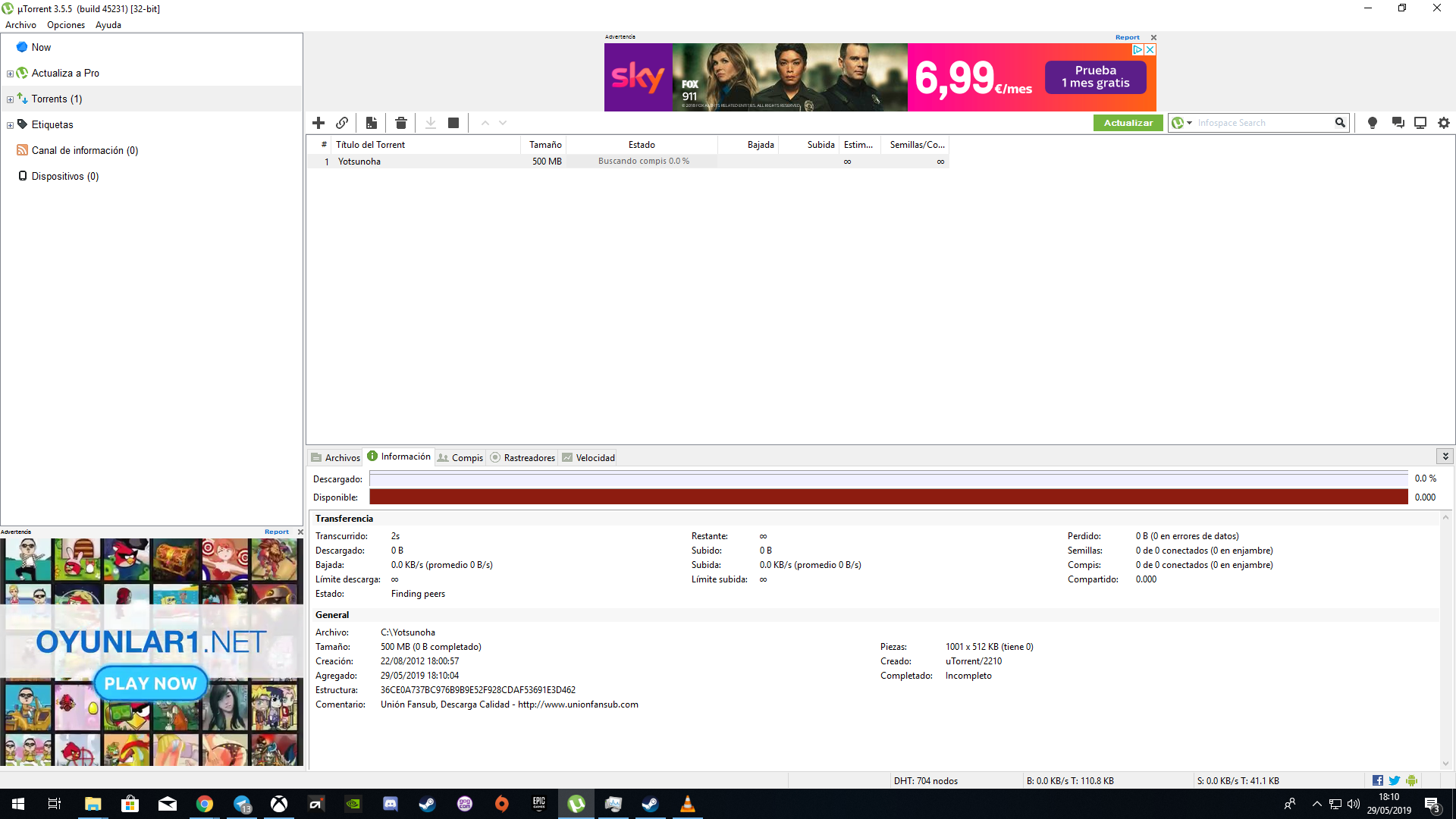Sort by Estado column header
Viewport: 1456px width, 819px height.
pos(642,145)
